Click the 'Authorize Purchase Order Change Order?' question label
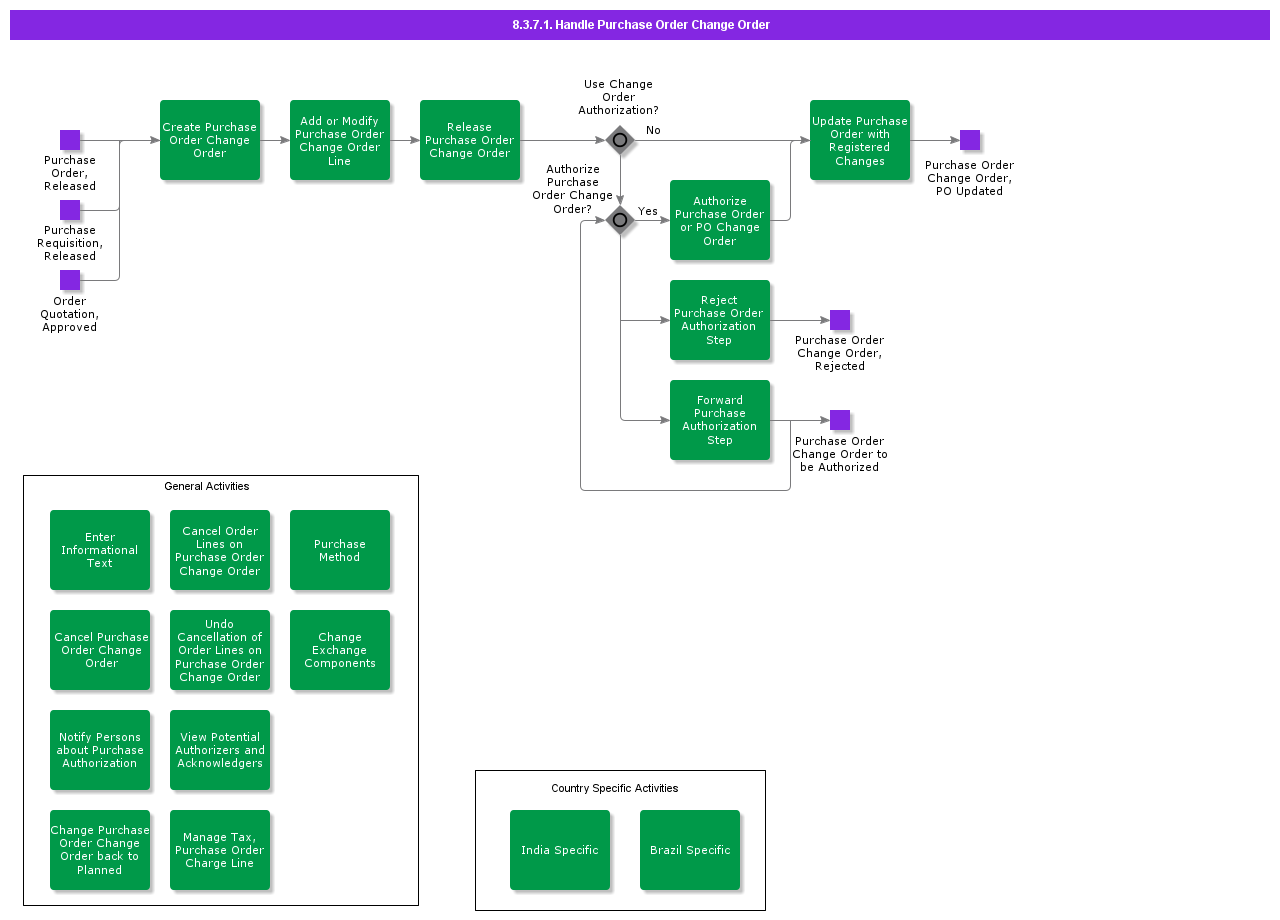Image resolution: width=1280 pixels, height=920 pixels. coord(573,189)
